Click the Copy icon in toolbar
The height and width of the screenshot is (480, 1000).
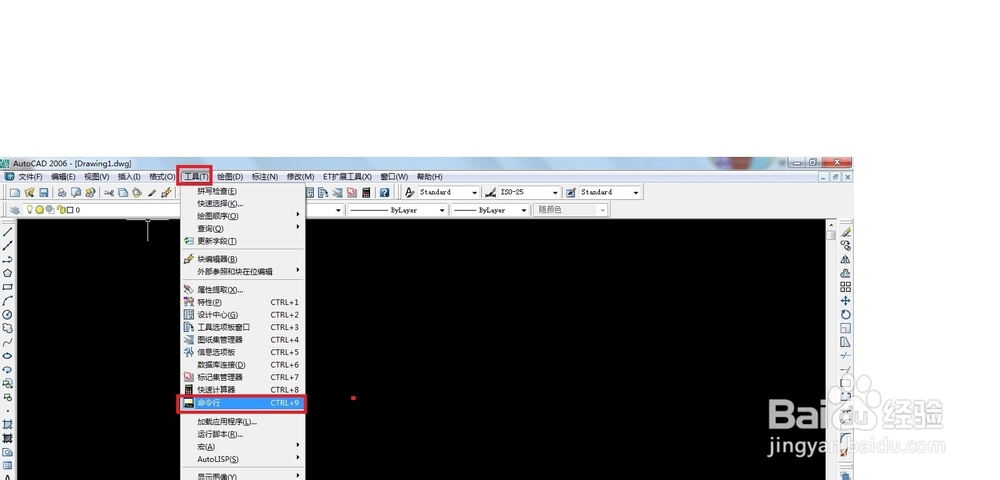pyautogui.click(x=123, y=193)
